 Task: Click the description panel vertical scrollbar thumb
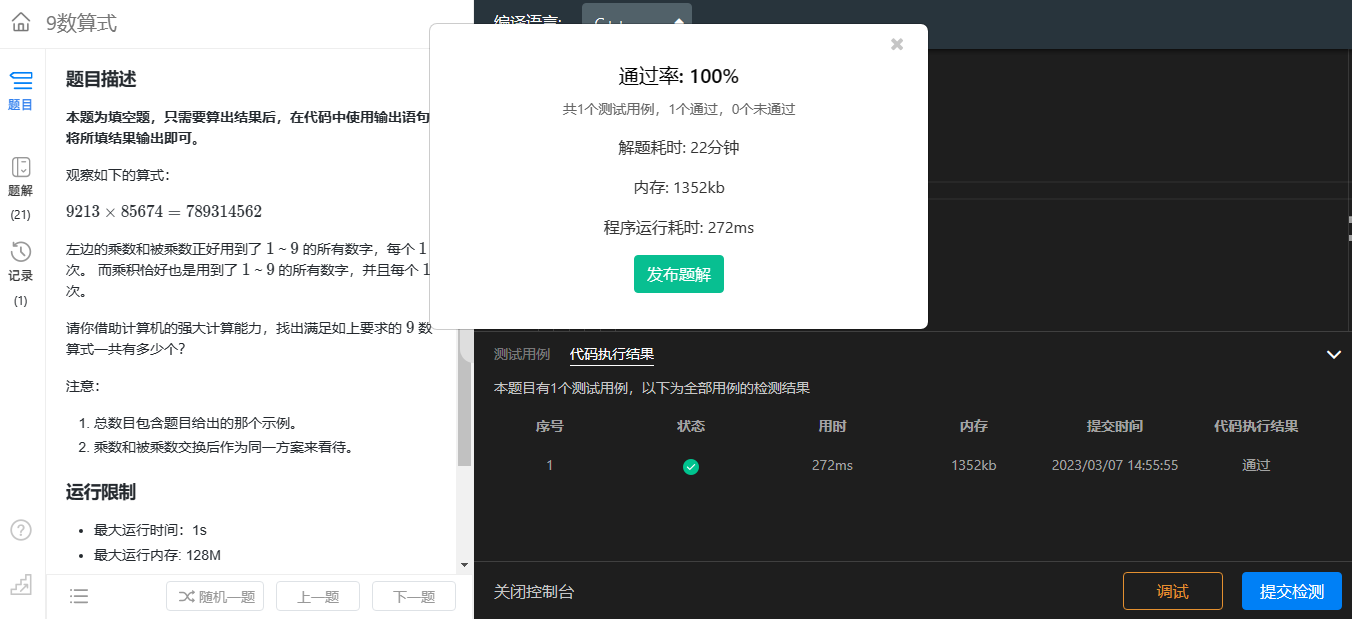pos(464,398)
